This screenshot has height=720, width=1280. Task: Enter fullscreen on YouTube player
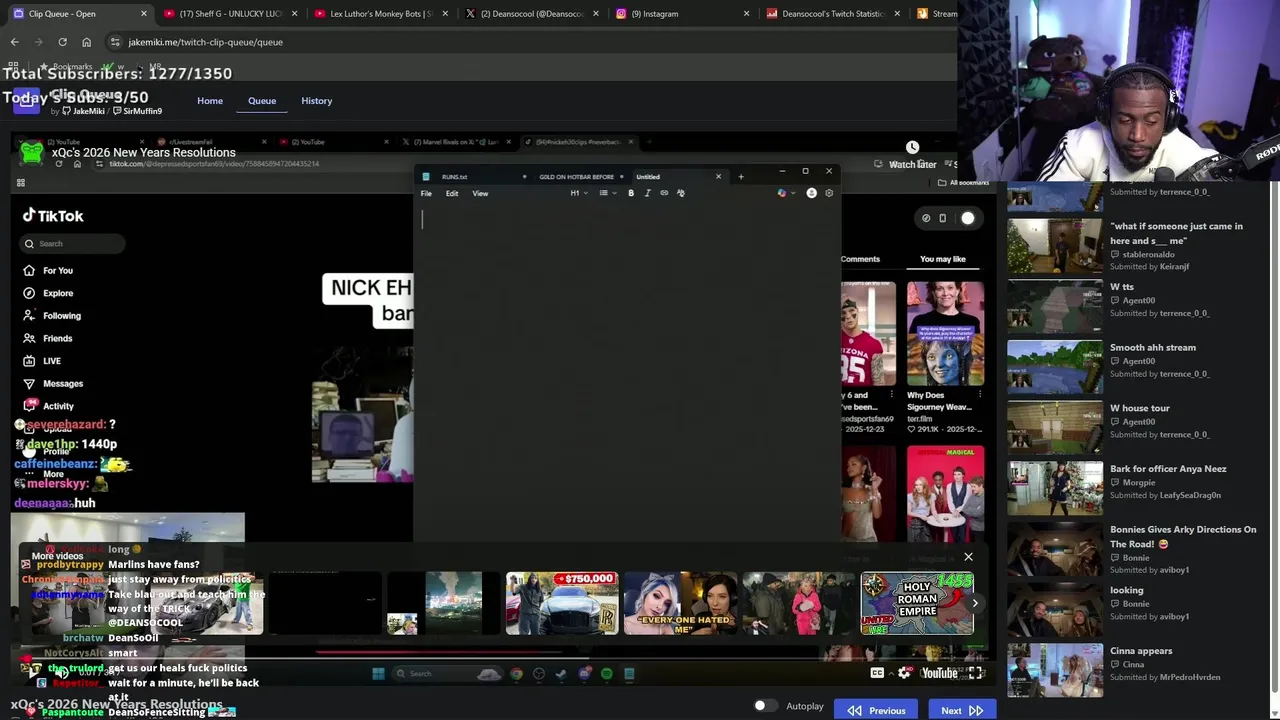coord(976,673)
